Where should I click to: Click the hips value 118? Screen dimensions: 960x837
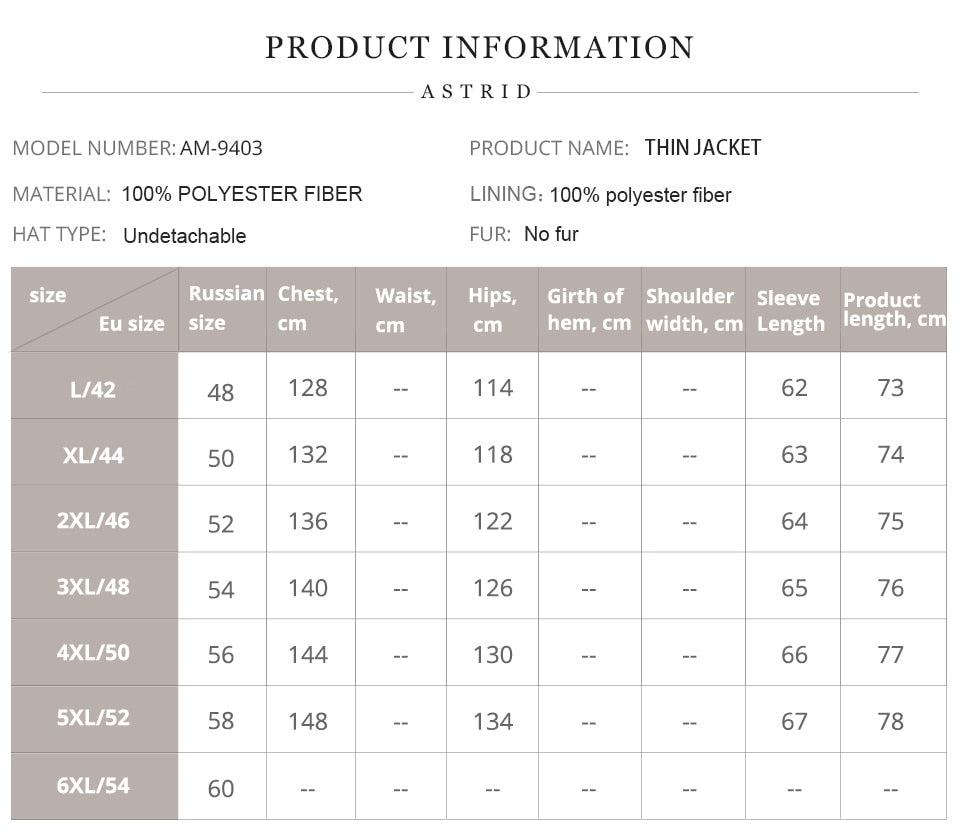coord(492,455)
